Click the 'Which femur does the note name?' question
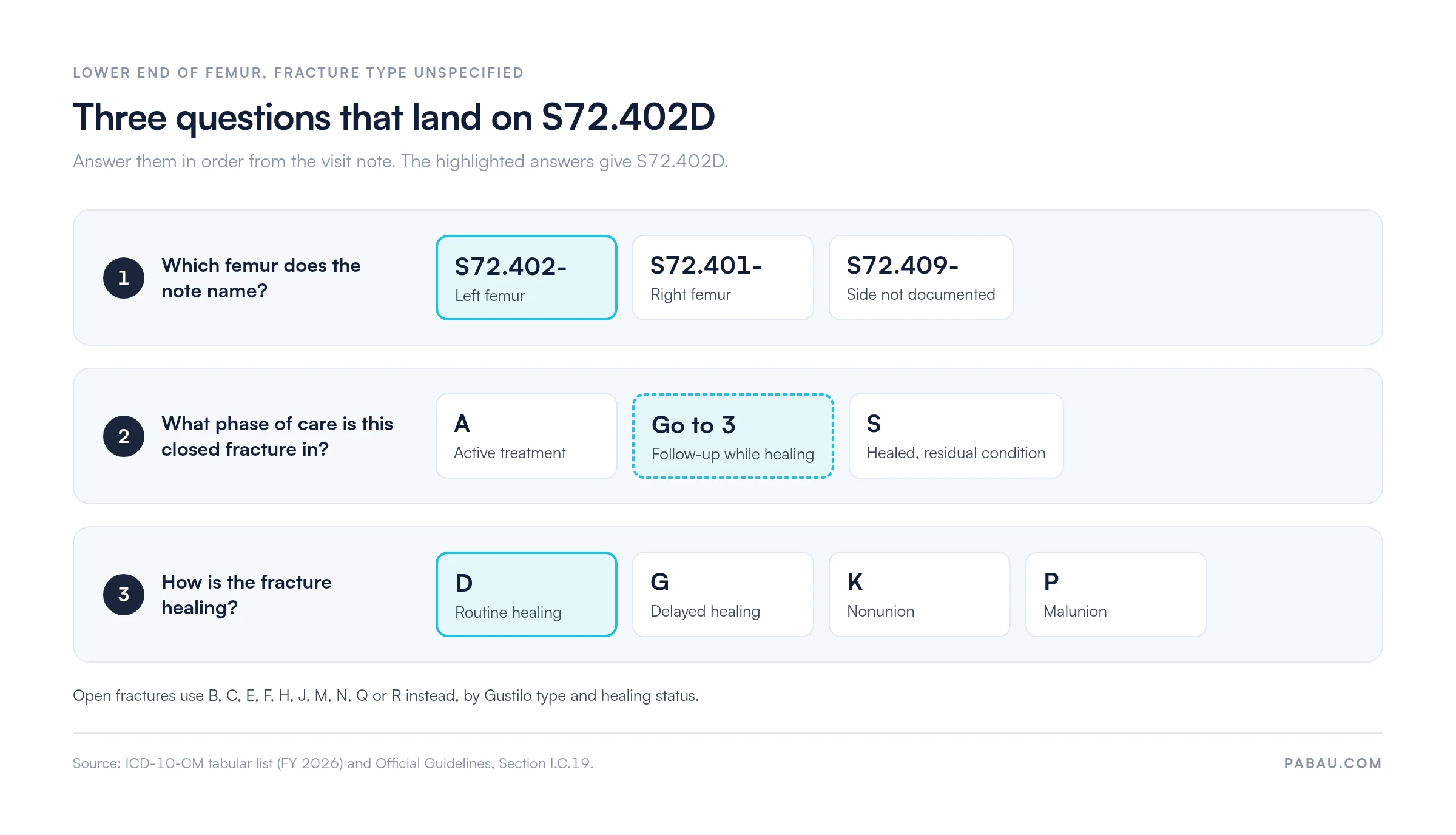The height and width of the screenshot is (835, 1456). [261, 278]
